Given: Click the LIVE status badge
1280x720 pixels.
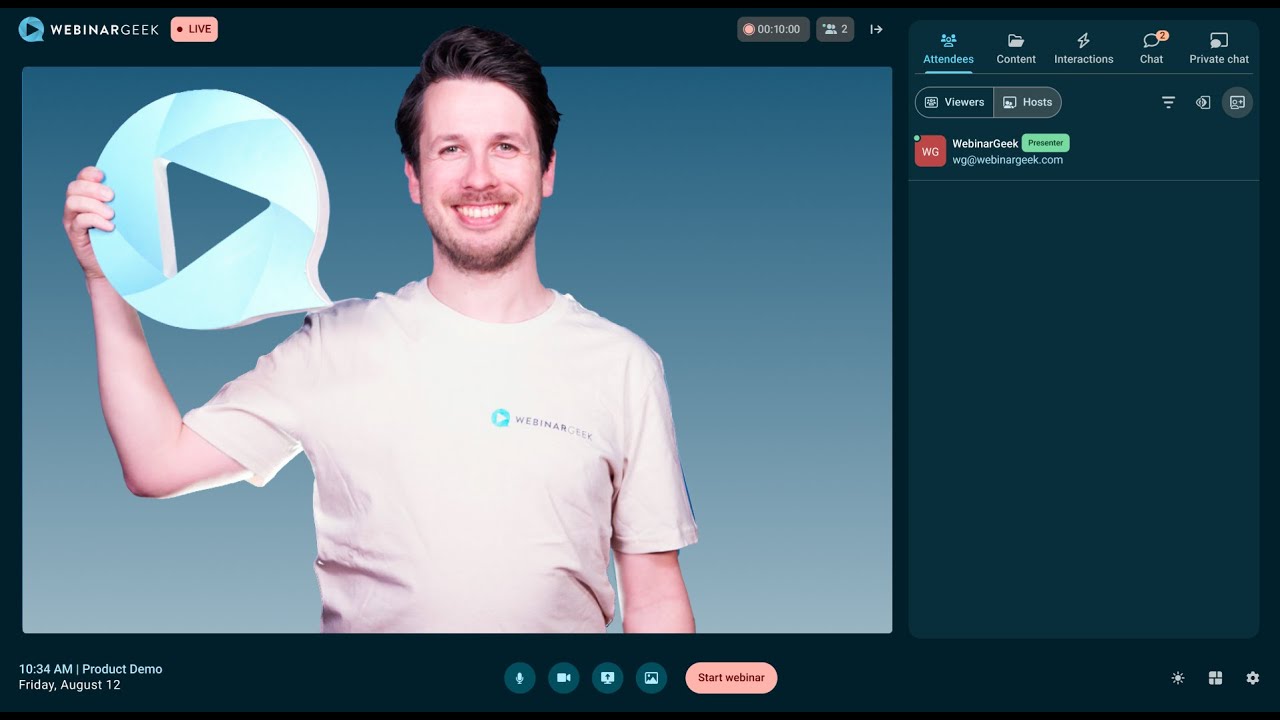Looking at the screenshot, I should coord(194,29).
